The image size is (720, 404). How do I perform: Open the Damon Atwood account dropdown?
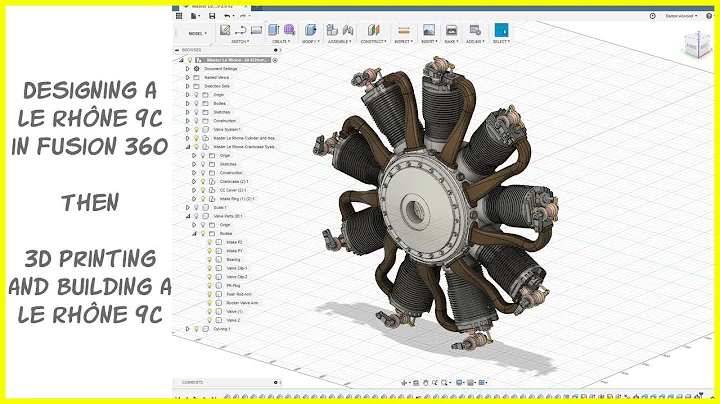tap(681, 16)
